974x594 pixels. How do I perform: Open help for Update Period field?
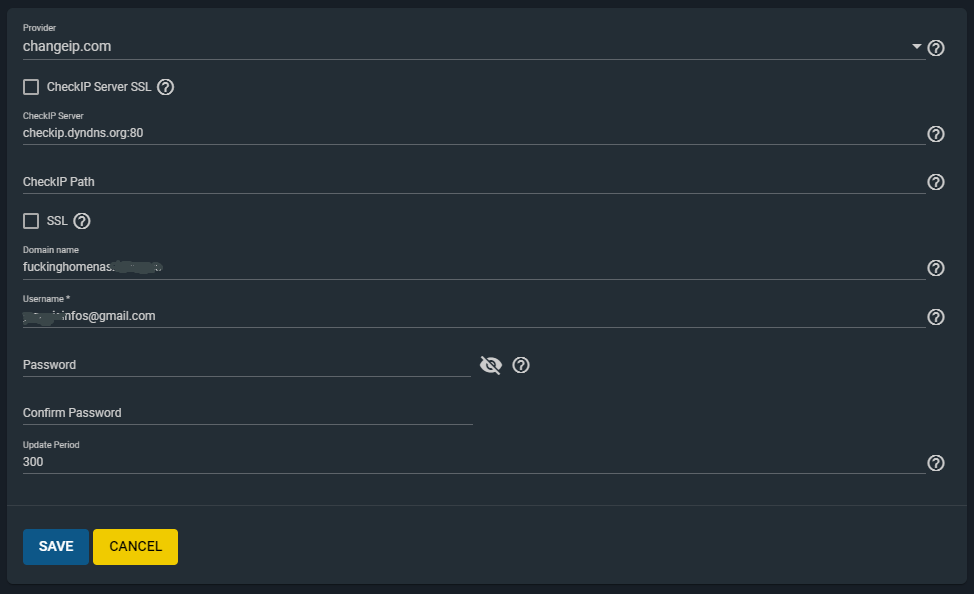tap(936, 463)
